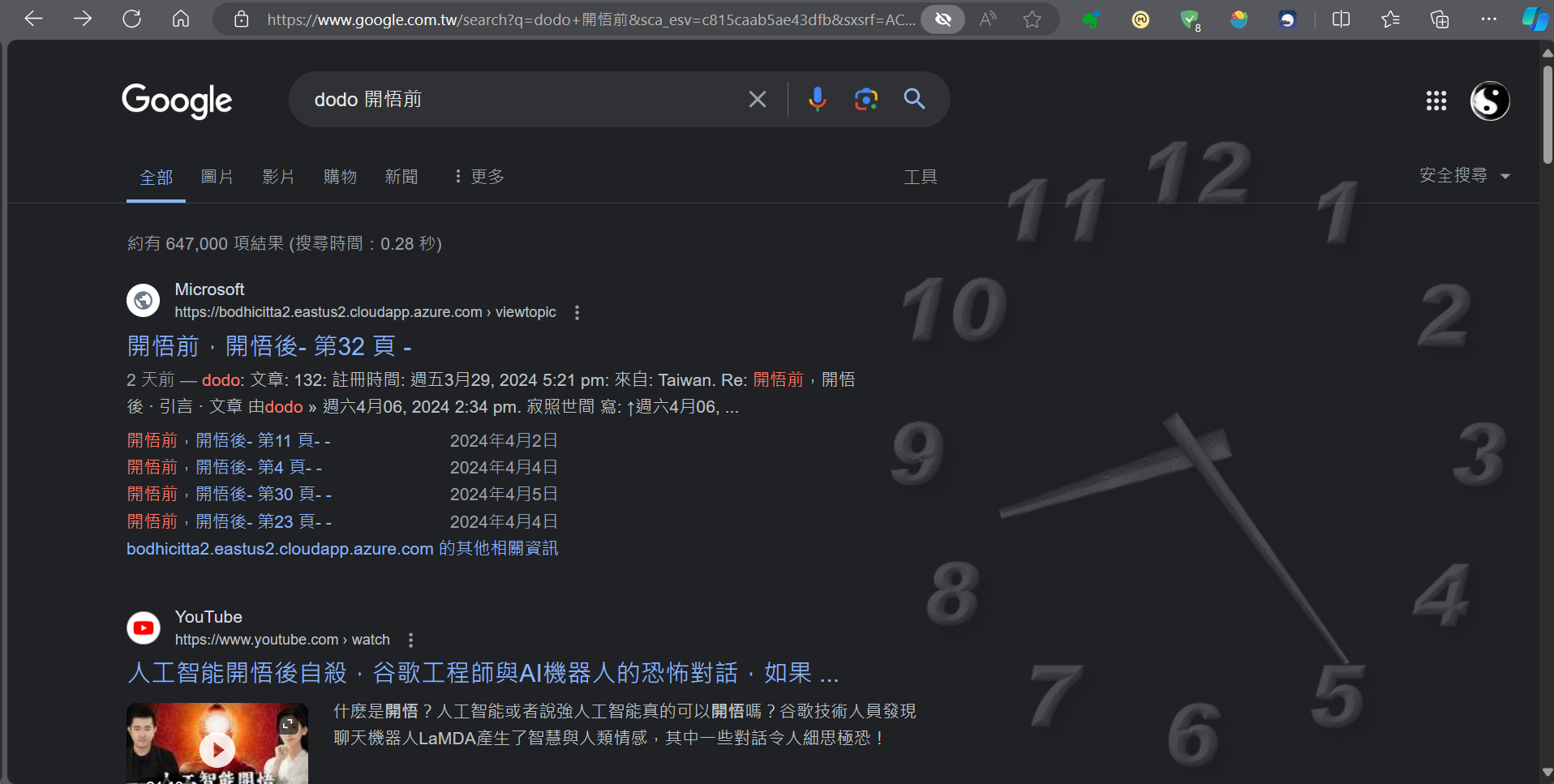Click the YouTube URL www.youtube.com › watch
This screenshot has width=1554, height=784.
(x=282, y=640)
